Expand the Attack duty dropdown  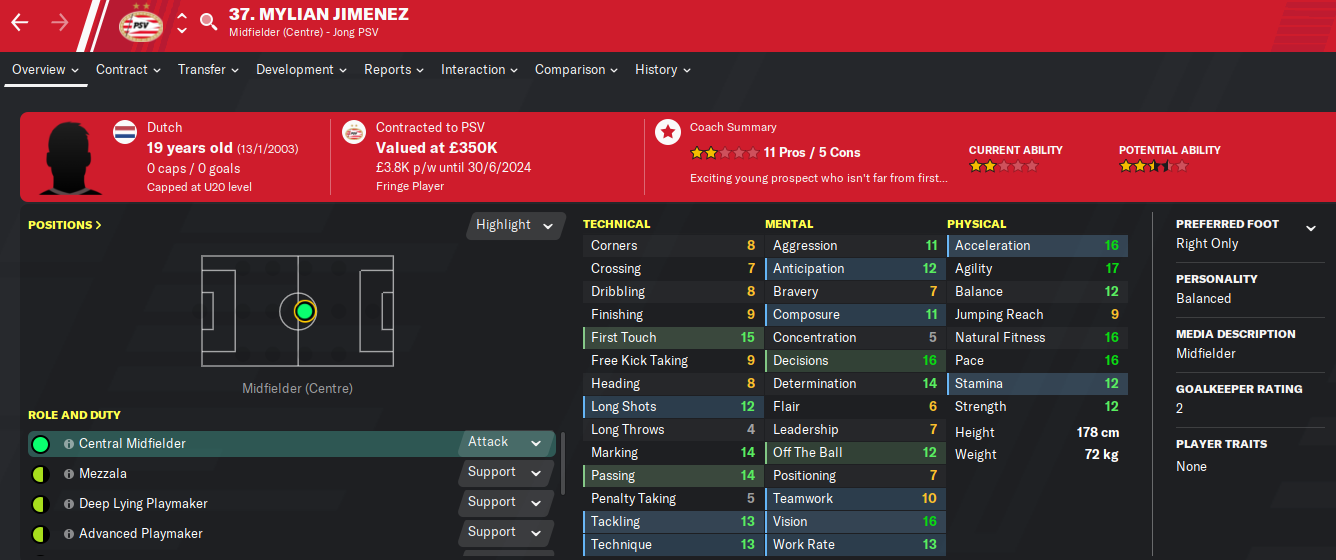point(506,442)
